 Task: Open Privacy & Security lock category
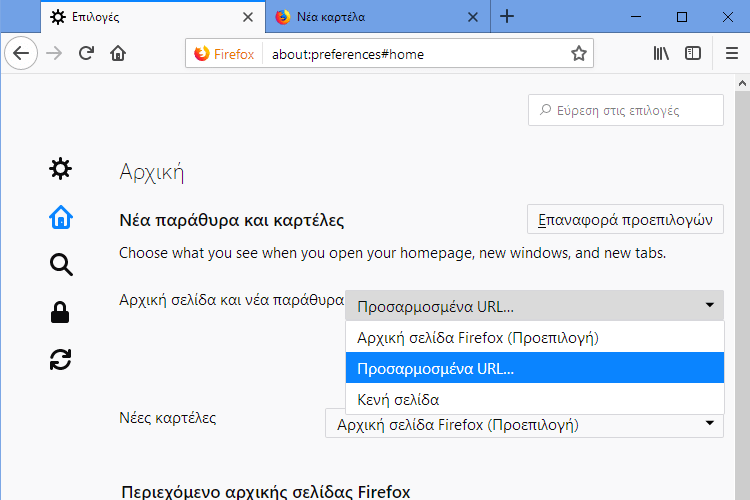click(x=60, y=312)
